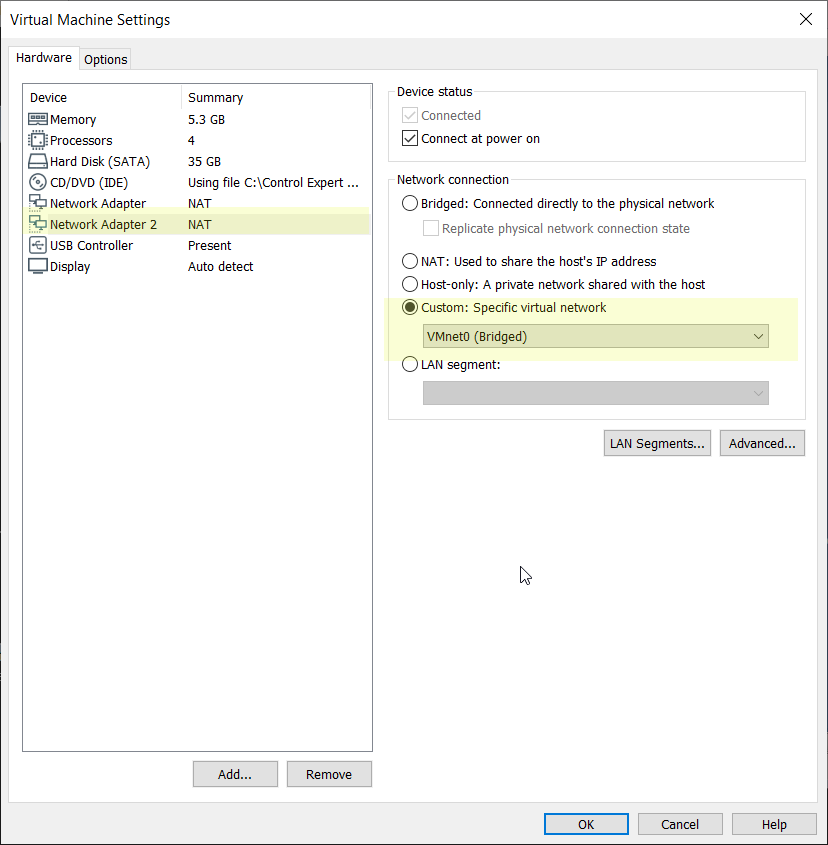Click the Hard Disk (SATA) icon
Image resolution: width=828 pixels, height=845 pixels.
click(x=37, y=161)
